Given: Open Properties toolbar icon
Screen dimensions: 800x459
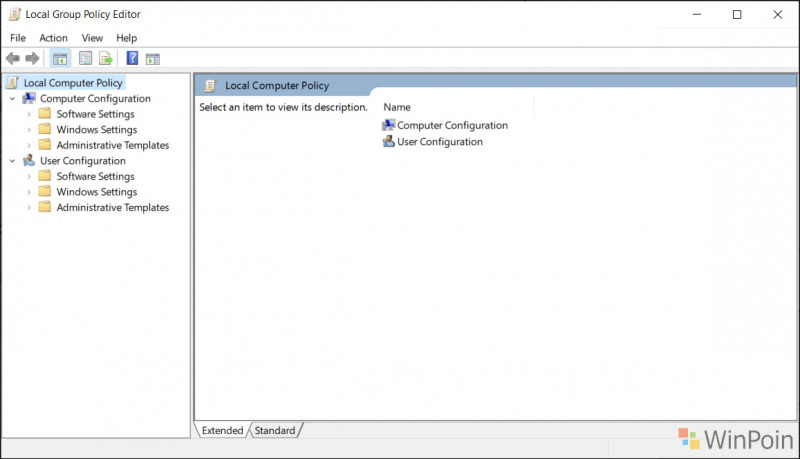Looking at the screenshot, I should [x=86, y=59].
